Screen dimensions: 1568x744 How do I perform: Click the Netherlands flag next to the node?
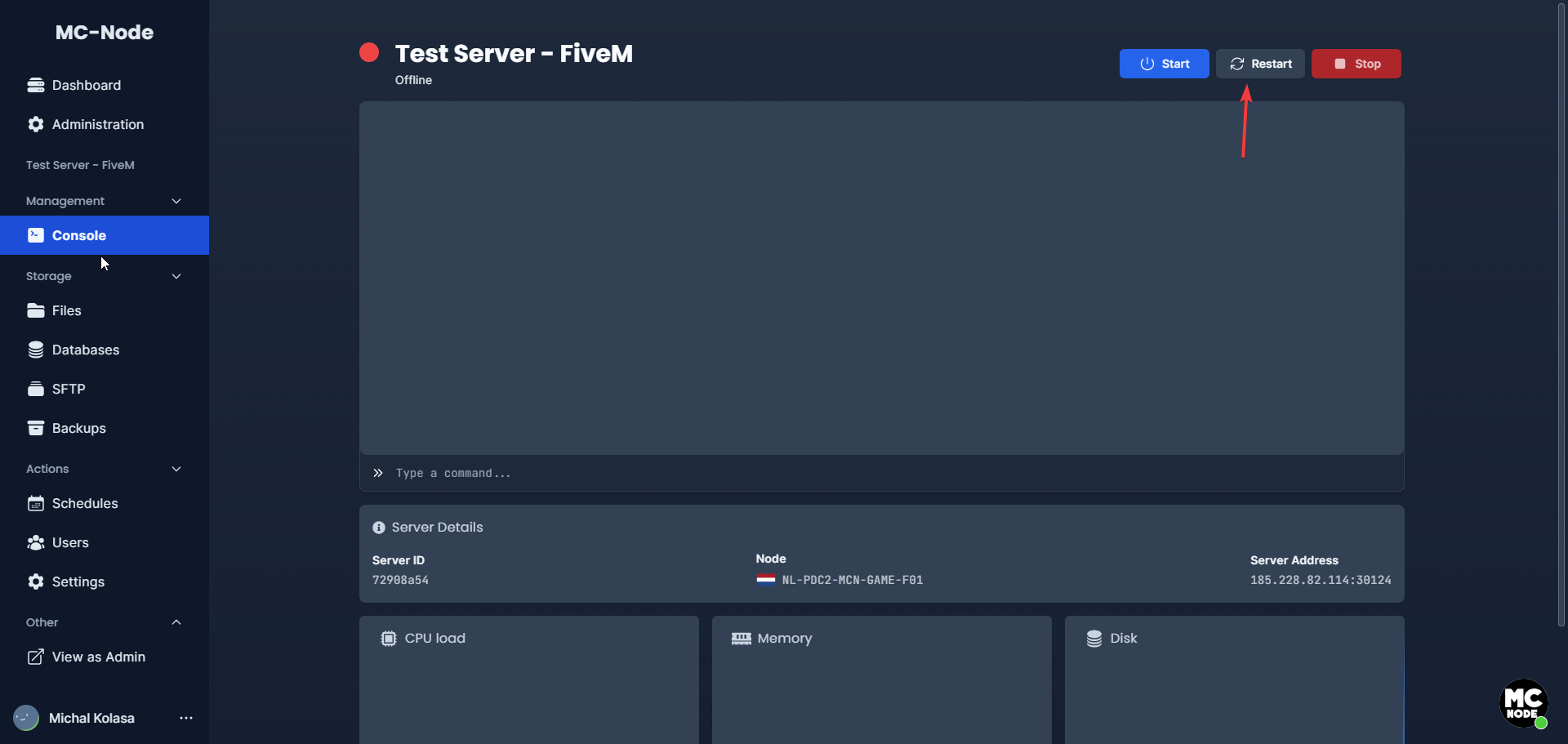click(x=766, y=580)
